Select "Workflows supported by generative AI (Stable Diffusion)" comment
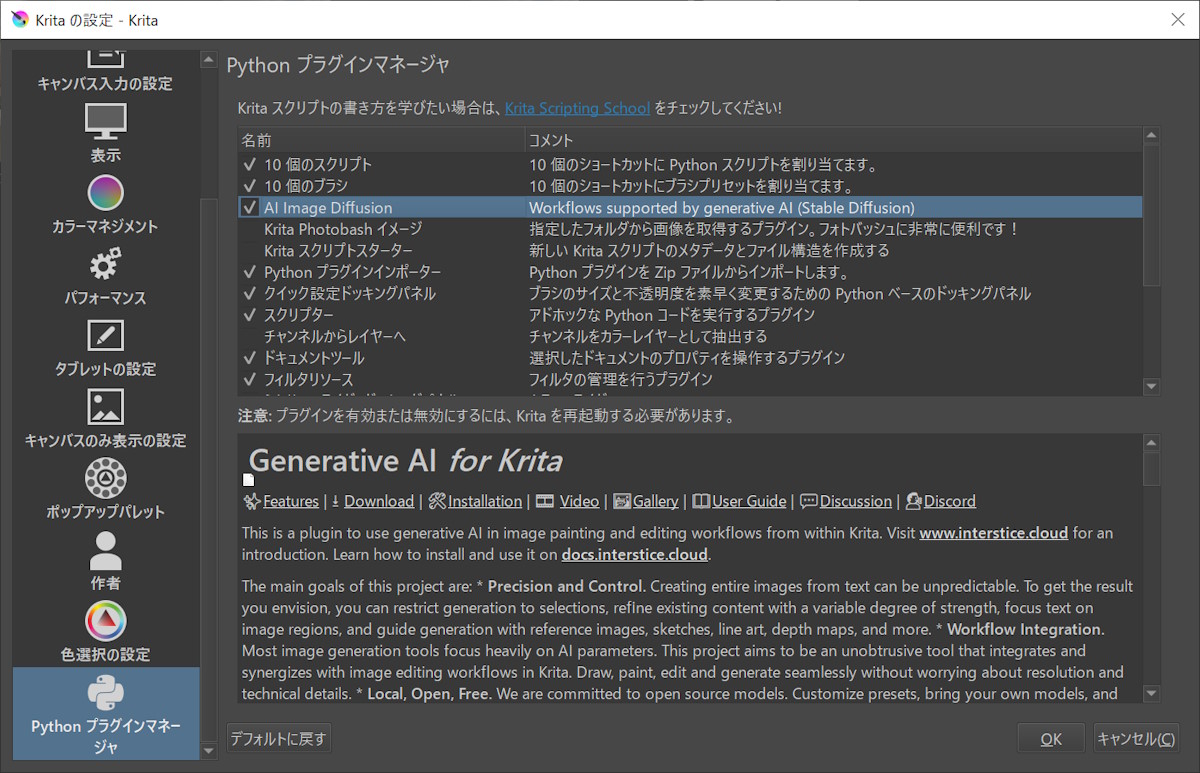 click(721, 208)
